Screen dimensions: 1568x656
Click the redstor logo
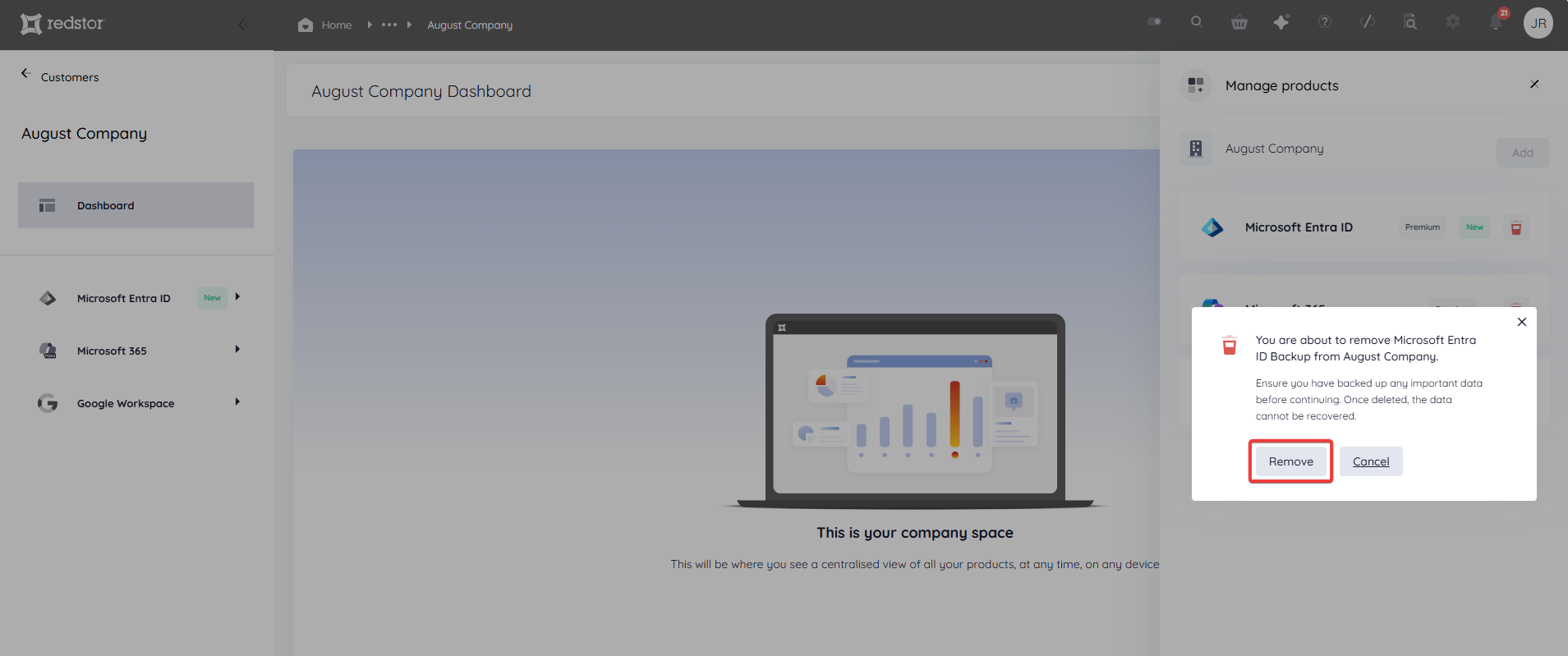(x=62, y=24)
